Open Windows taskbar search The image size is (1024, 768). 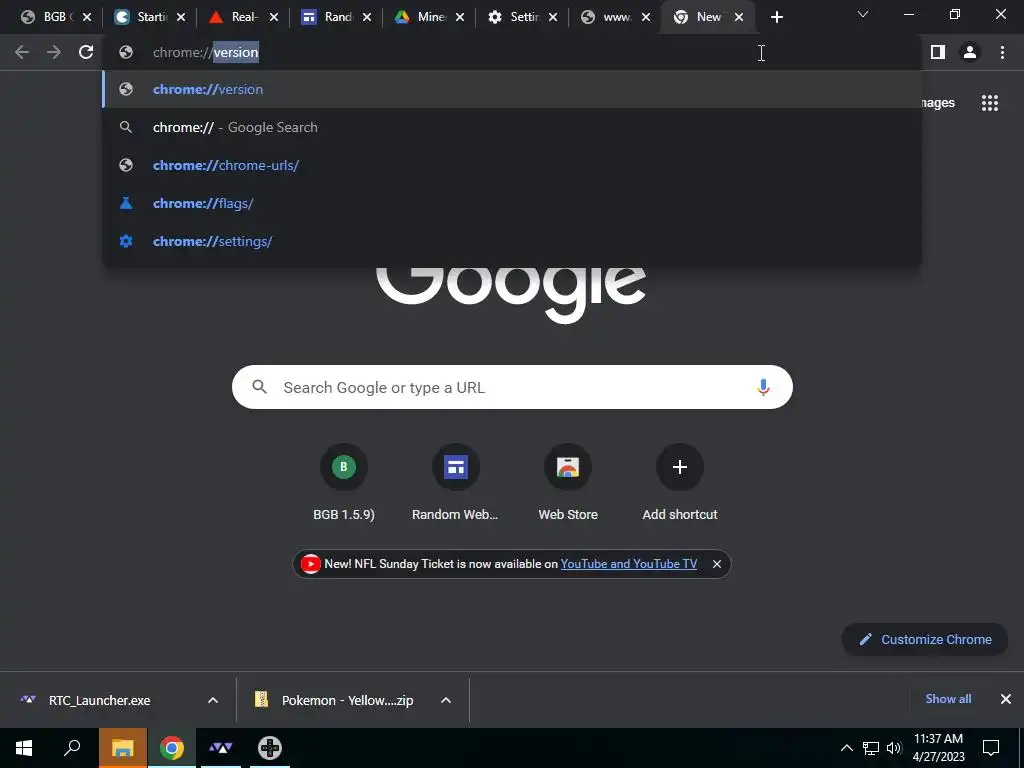point(72,748)
